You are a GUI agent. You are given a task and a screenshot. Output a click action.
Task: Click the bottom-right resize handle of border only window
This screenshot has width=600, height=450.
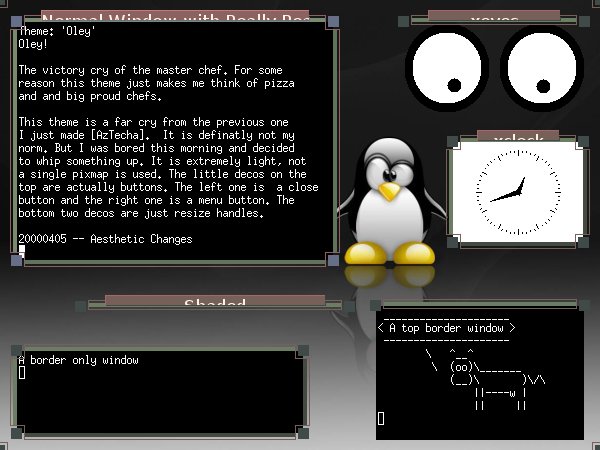303,433
